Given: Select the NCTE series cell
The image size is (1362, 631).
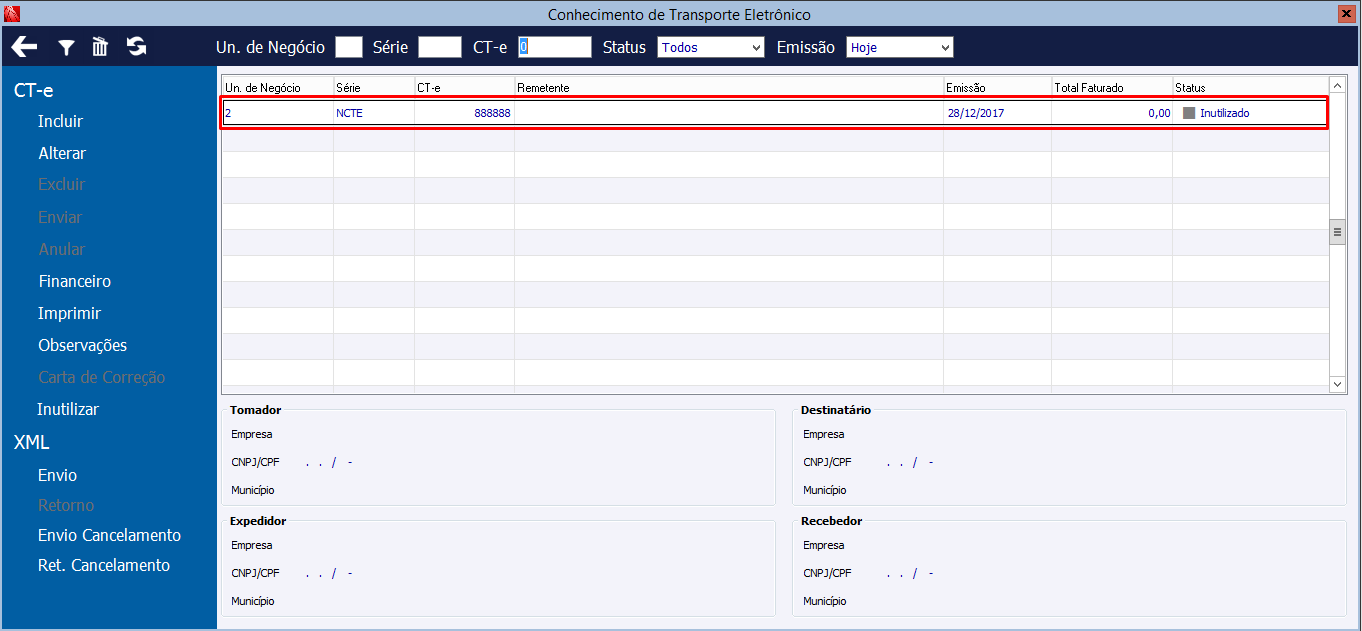Looking at the screenshot, I should 374,113.
